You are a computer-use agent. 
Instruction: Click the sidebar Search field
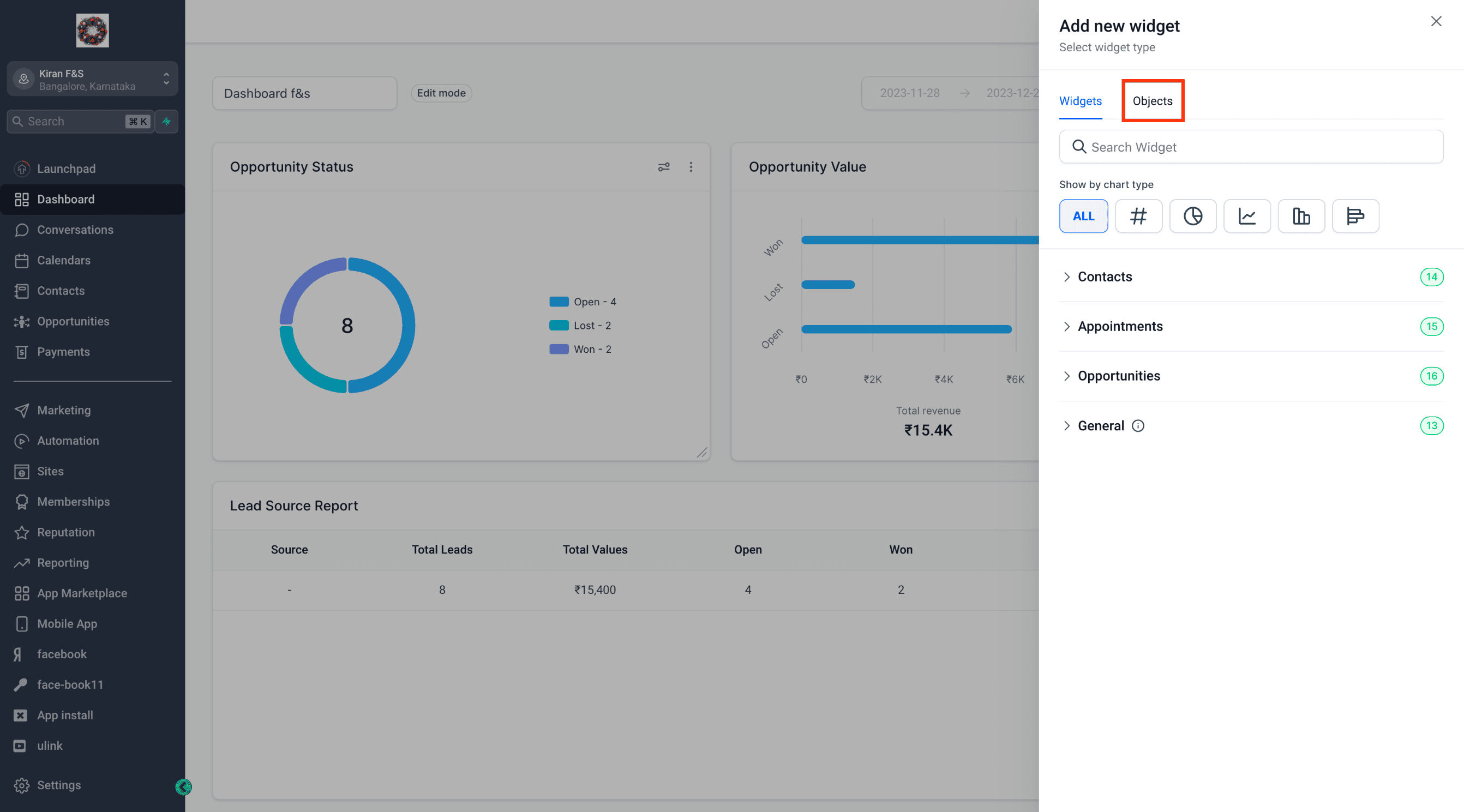pyautogui.click(x=80, y=121)
